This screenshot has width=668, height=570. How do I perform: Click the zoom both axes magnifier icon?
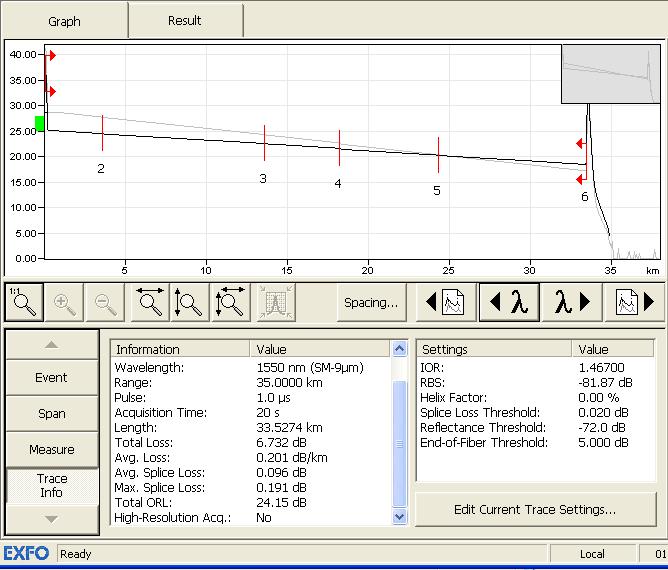230,302
